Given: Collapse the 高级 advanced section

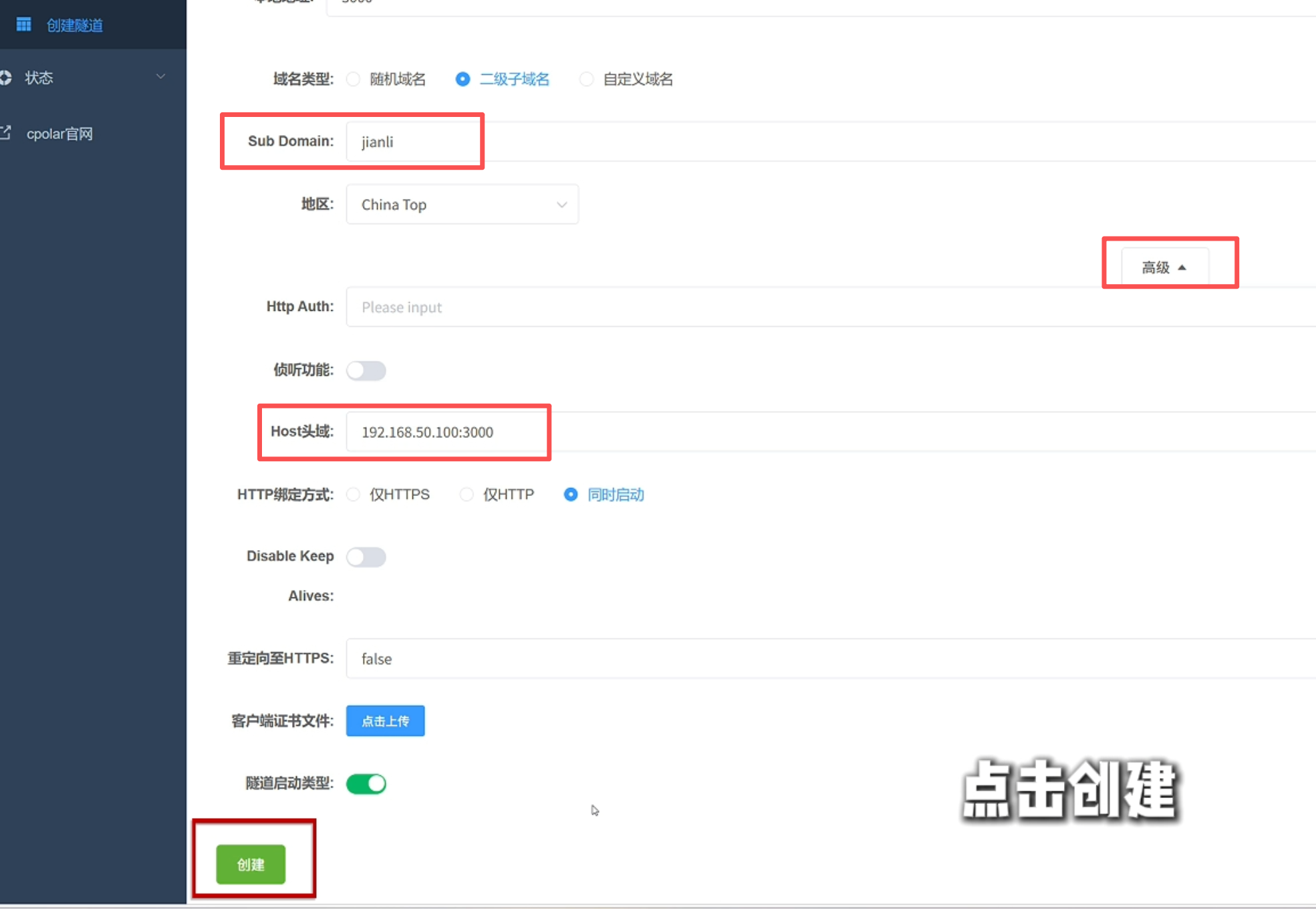Looking at the screenshot, I should tap(1164, 267).
